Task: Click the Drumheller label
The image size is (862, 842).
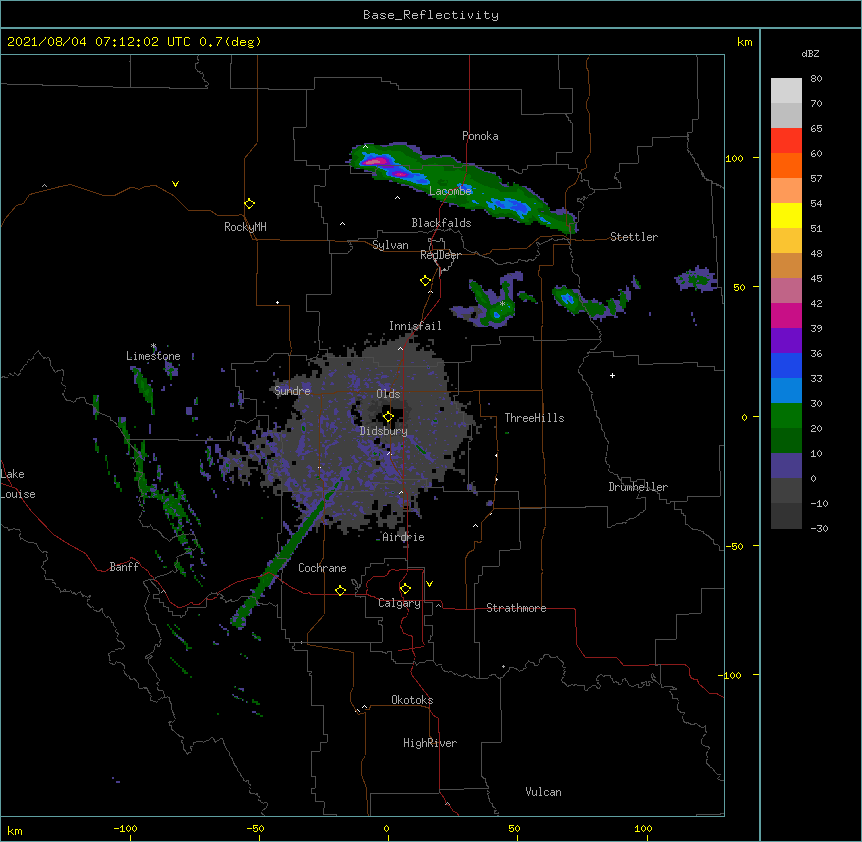Action: [638, 487]
